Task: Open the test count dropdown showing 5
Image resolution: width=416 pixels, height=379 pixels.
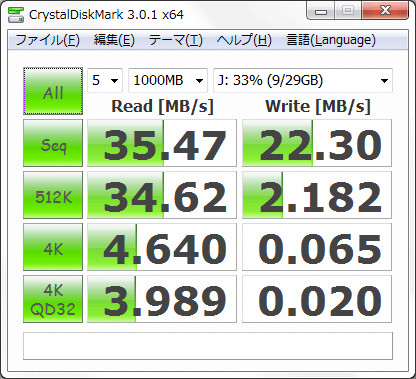Action: [x=105, y=80]
